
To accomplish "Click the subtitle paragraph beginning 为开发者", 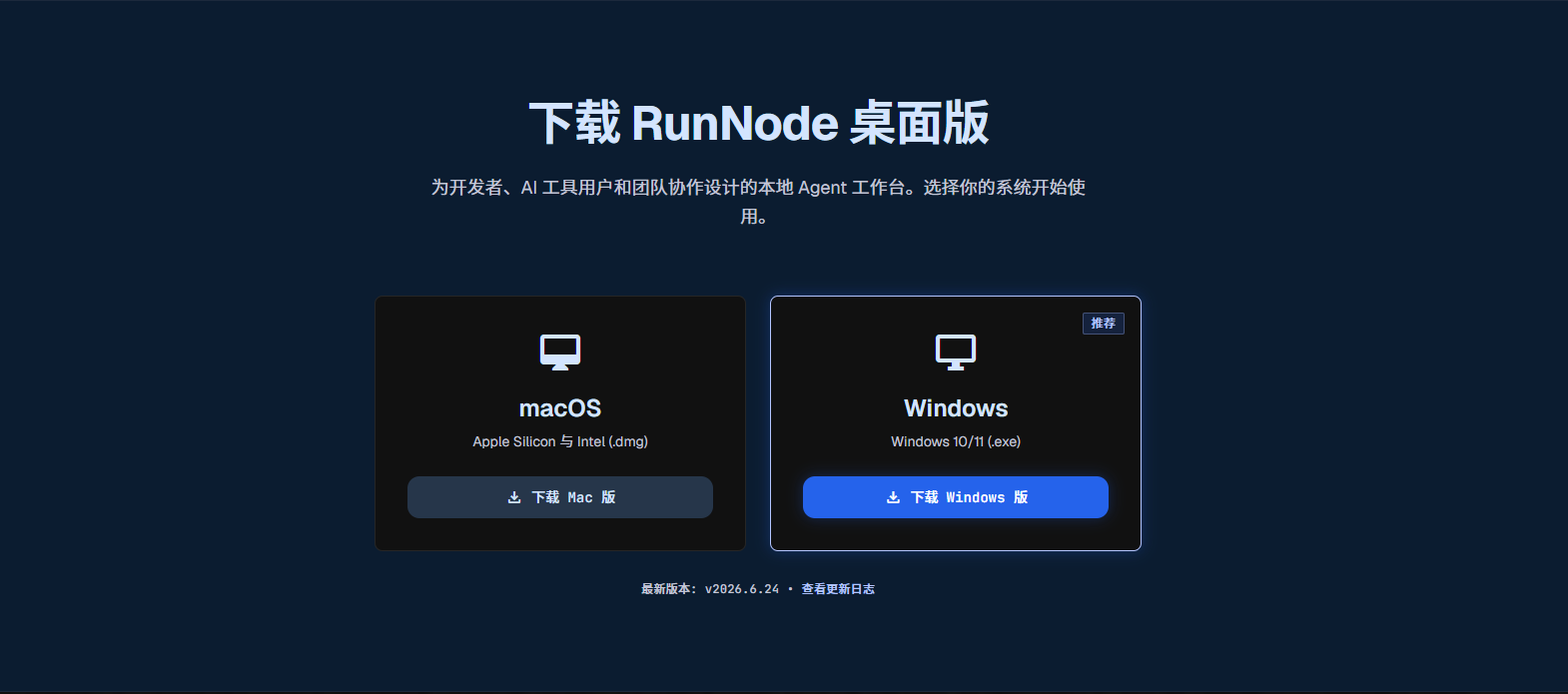I will (x=758, y=202).
